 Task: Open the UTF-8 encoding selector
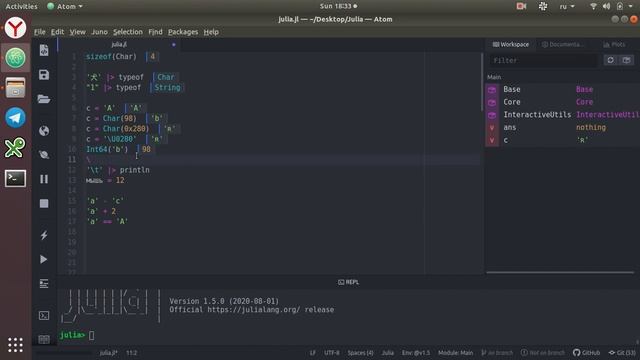coord(331,353)
